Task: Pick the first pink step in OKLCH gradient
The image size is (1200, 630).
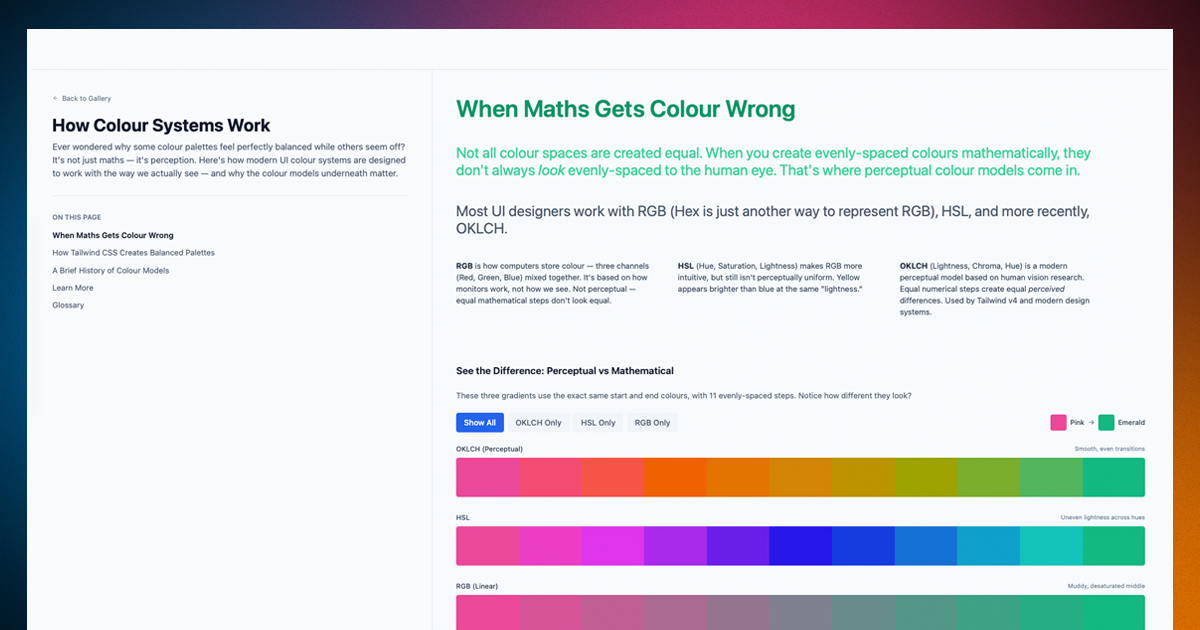Action: (487, 477)
